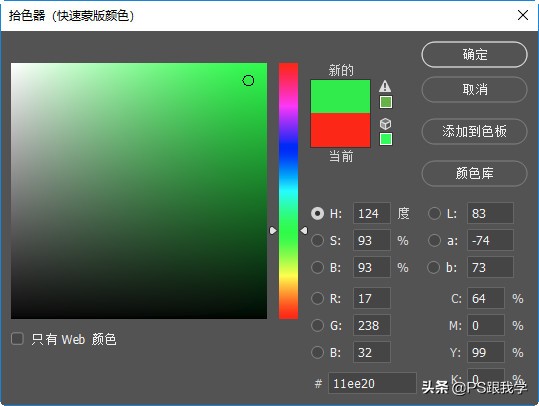
Task: Enable the Only Web Colors checkbox
Action: (17, 339)
